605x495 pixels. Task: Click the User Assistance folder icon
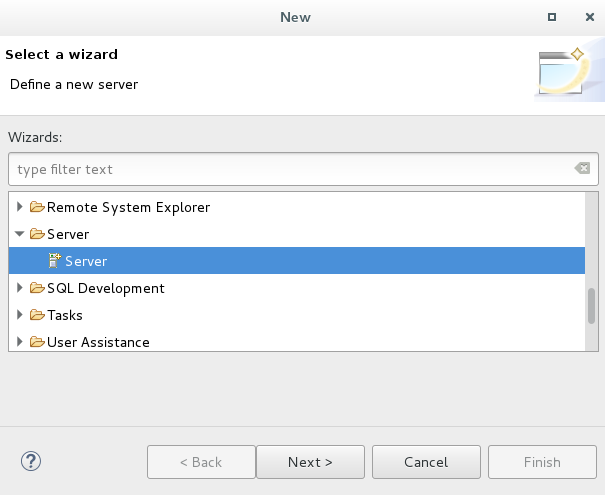coord(37,342)
